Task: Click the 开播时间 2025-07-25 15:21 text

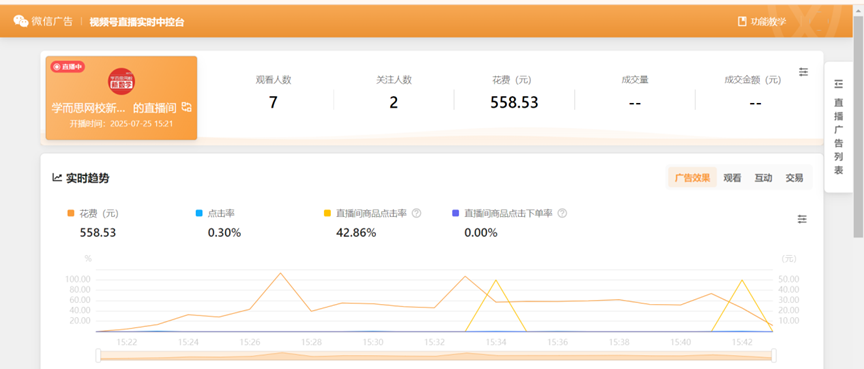Action: point(121,123)
